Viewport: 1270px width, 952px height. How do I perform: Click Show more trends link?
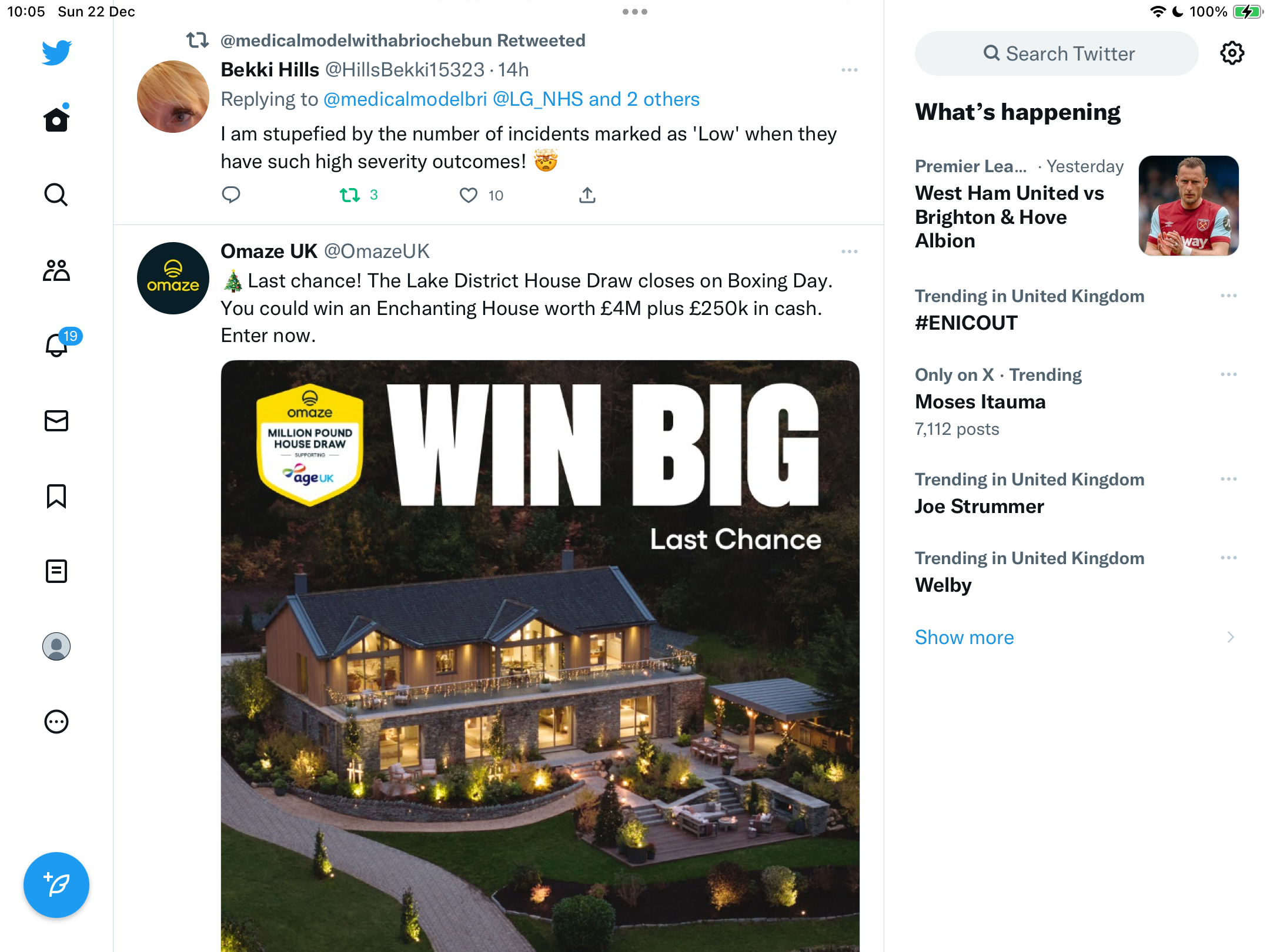pos(964,638)
